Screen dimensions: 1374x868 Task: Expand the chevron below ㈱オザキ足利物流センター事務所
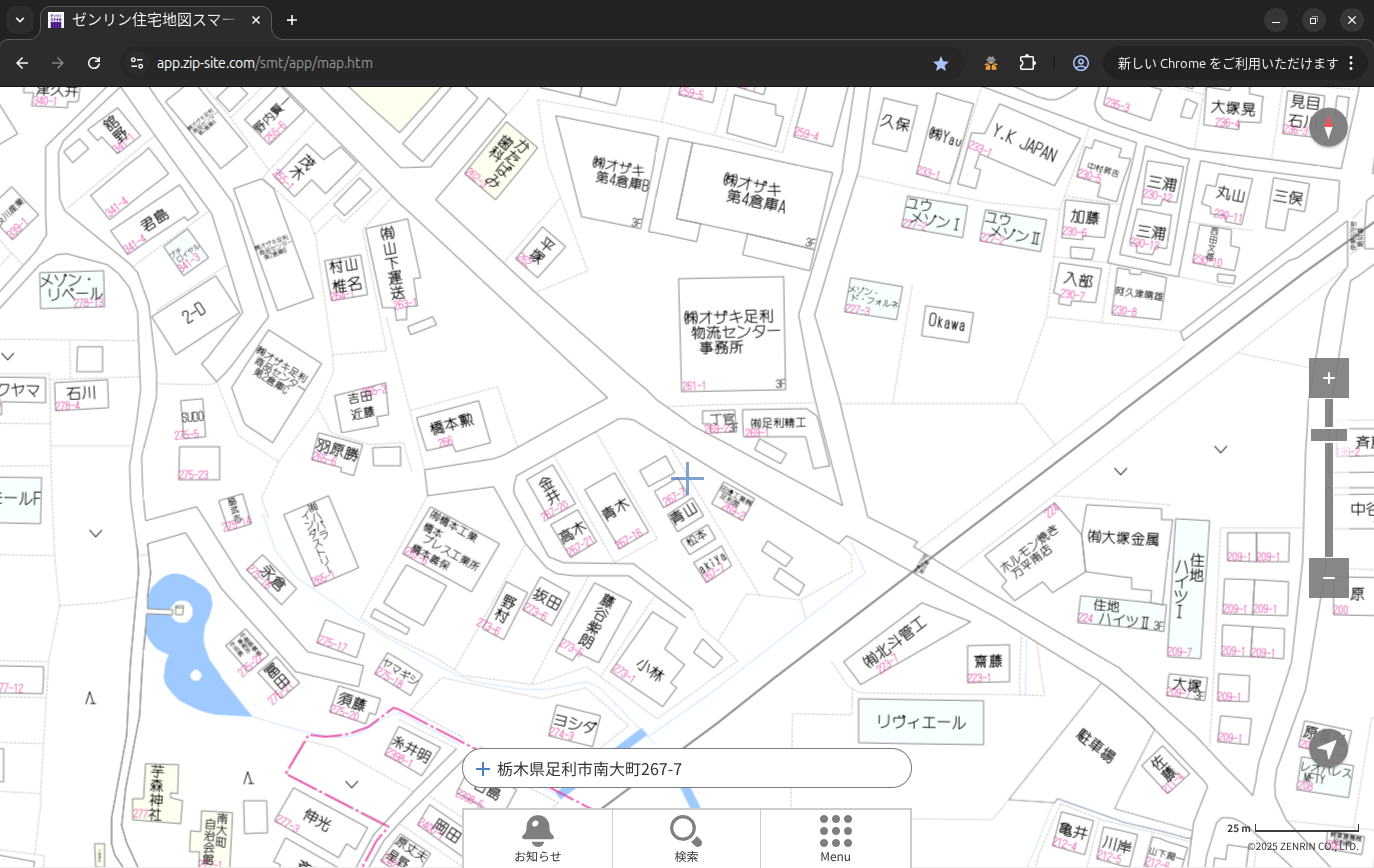(1121, 472)
